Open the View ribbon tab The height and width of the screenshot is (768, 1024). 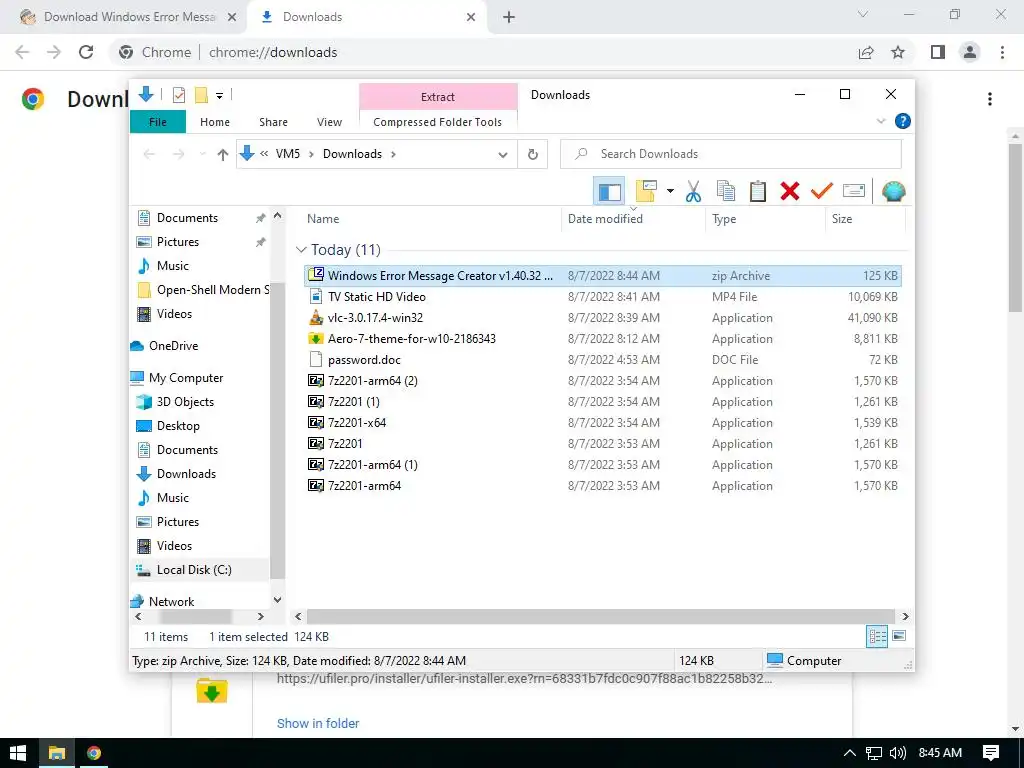click(329, 122)
